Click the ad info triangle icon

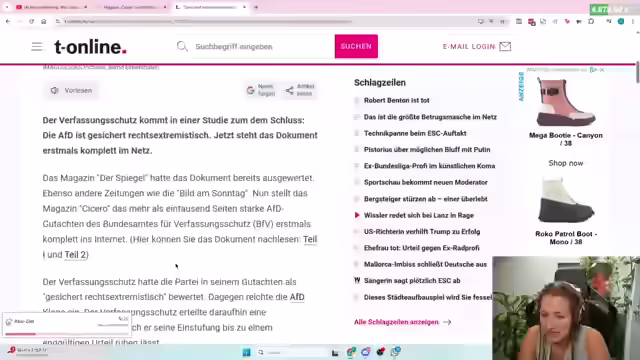click(593, 70)
